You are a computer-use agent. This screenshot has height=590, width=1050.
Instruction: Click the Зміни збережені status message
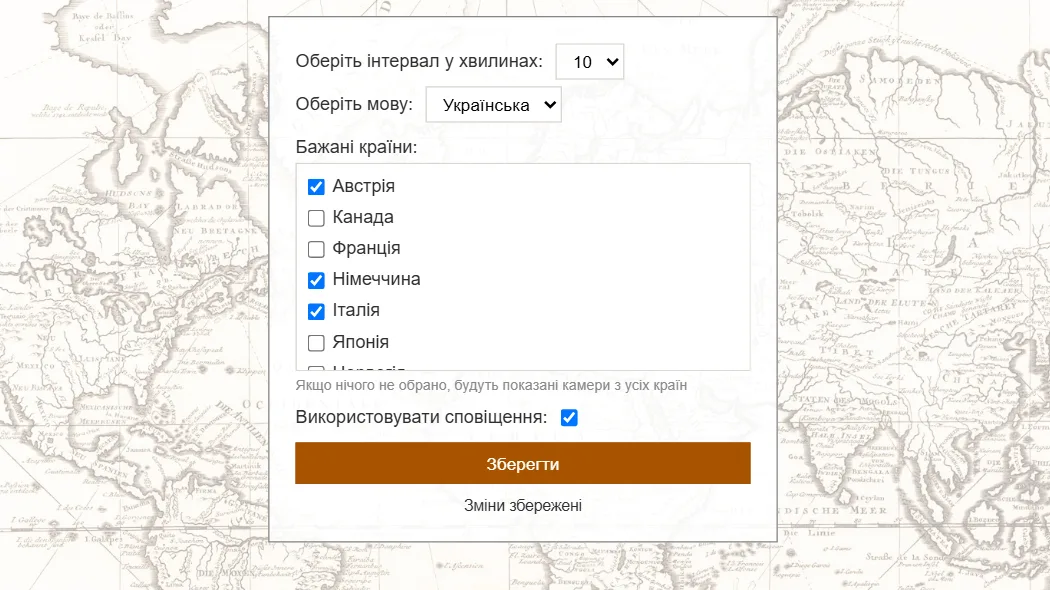point(523,506)
